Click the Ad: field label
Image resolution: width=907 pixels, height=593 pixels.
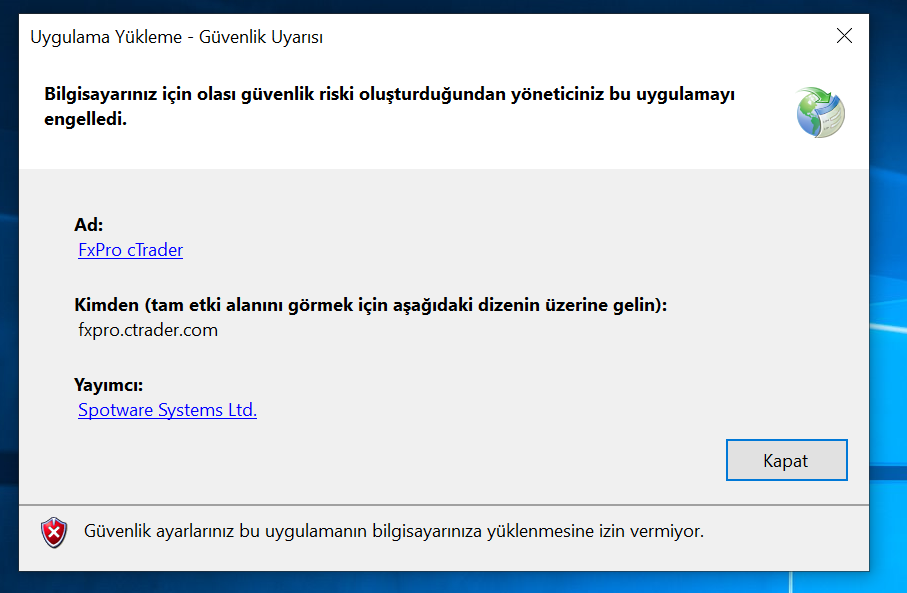pyautogui.click(x=89, y=224)
